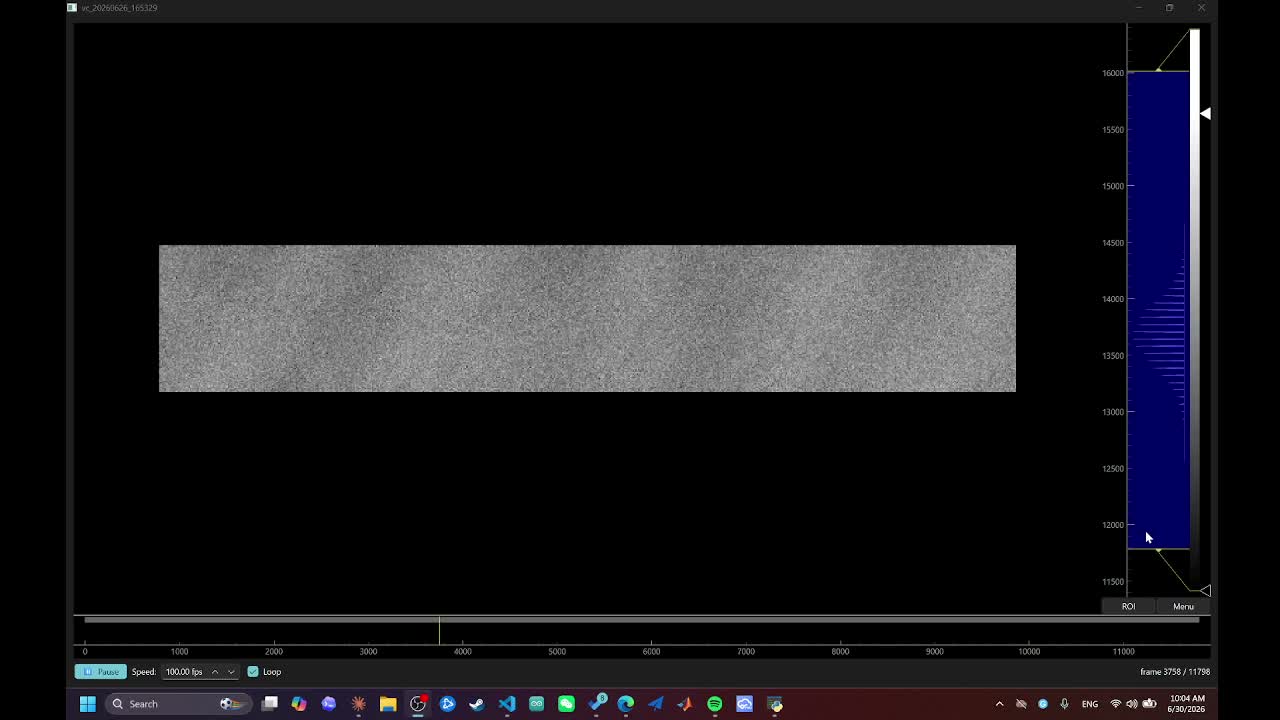
Task: Click the taskbar Search box
Action: [x=177, y=704]
